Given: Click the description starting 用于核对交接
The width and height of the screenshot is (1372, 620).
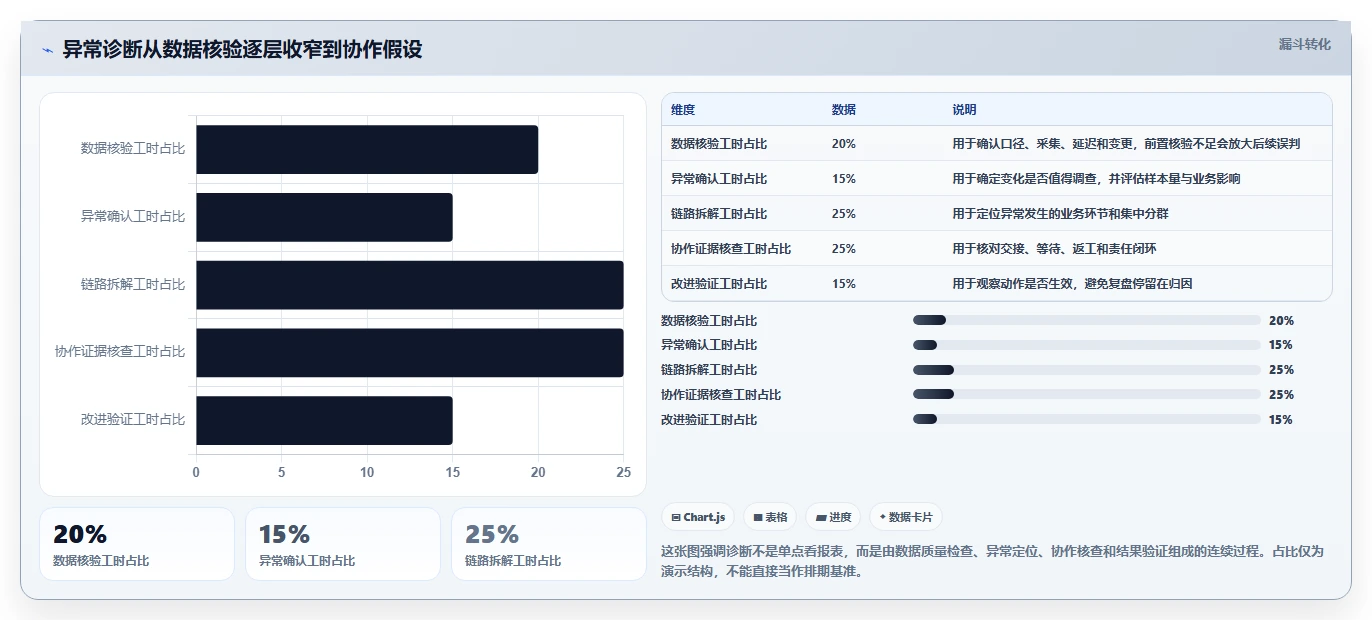Looking at the screenshot, I should (1054, 249).
